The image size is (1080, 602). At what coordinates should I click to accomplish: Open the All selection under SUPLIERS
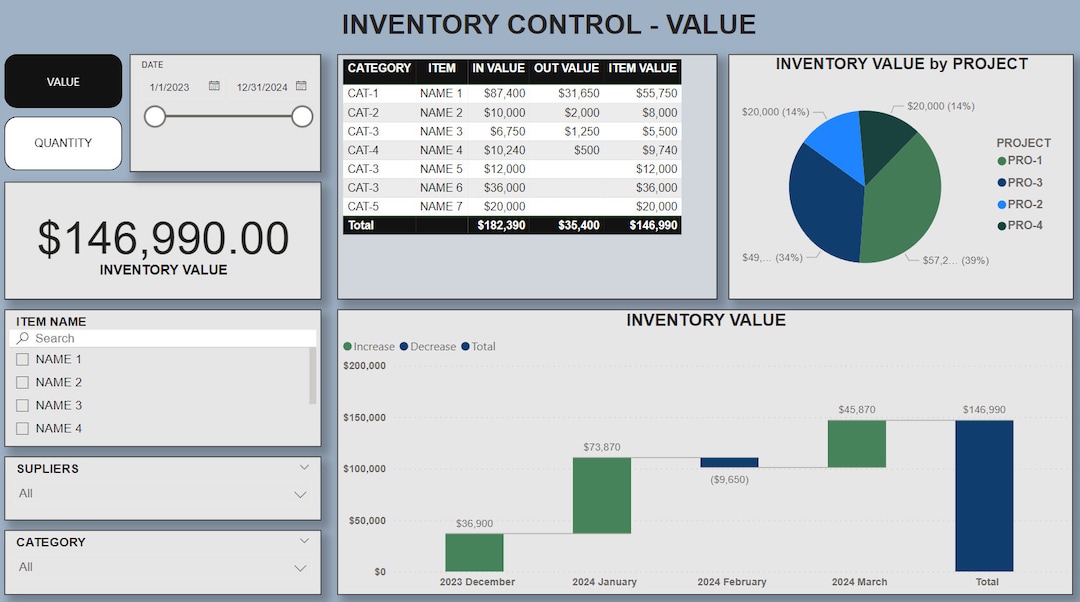[300, 493]
